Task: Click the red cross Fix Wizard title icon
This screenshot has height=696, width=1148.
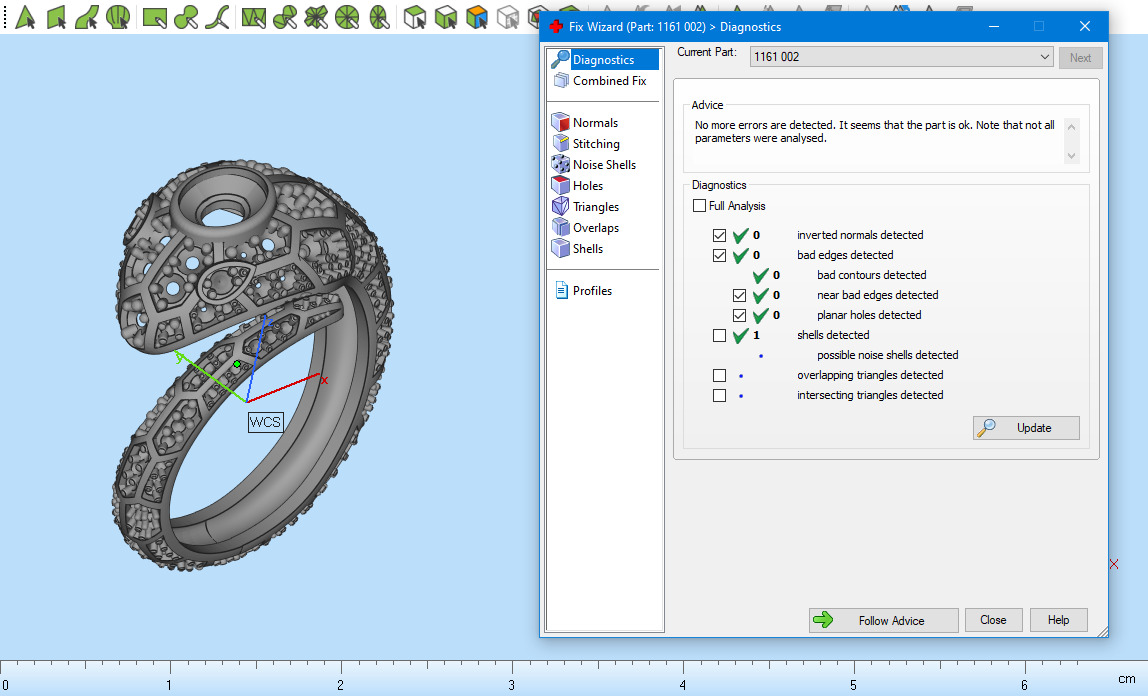Action: 556,26
